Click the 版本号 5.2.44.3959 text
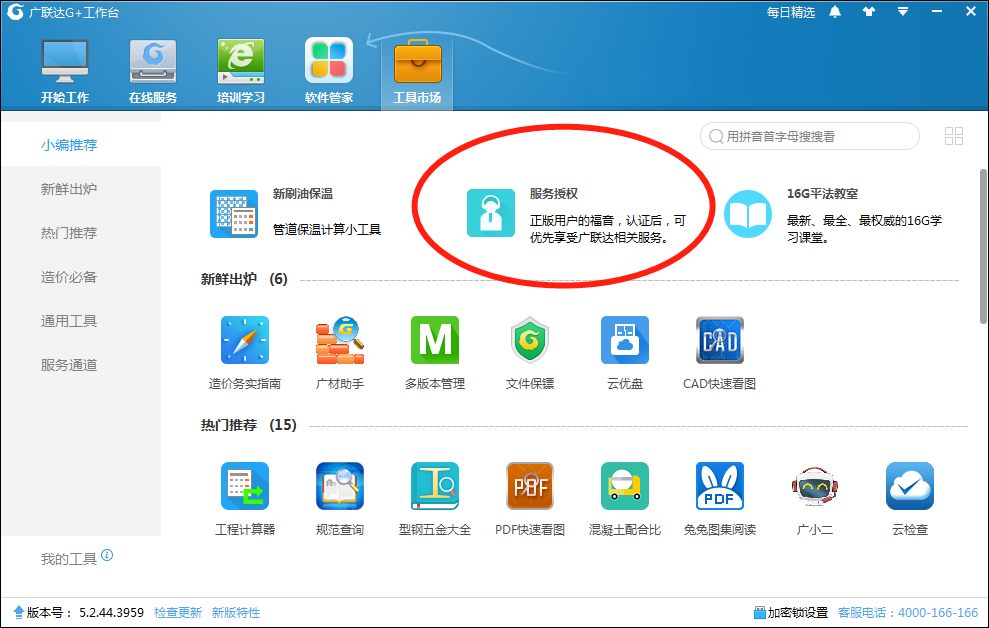Screen dimensions: 989x628 tap(85, 613)
